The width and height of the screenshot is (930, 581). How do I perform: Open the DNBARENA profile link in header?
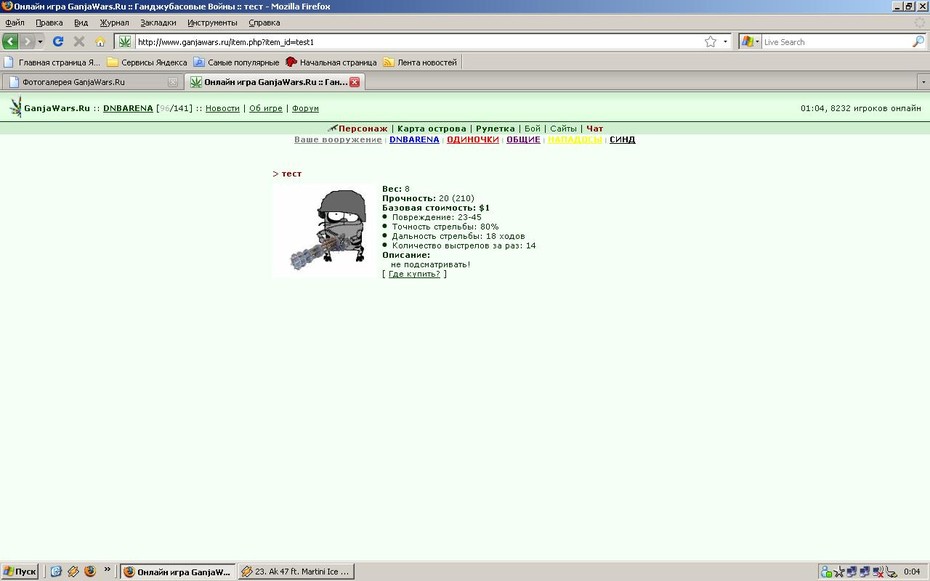128,108
